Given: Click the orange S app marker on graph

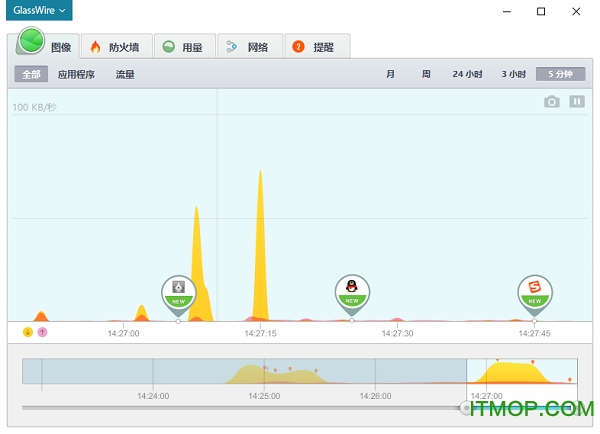Looking at the screenshot, I should pyautogui.click(x=534, y=291).
